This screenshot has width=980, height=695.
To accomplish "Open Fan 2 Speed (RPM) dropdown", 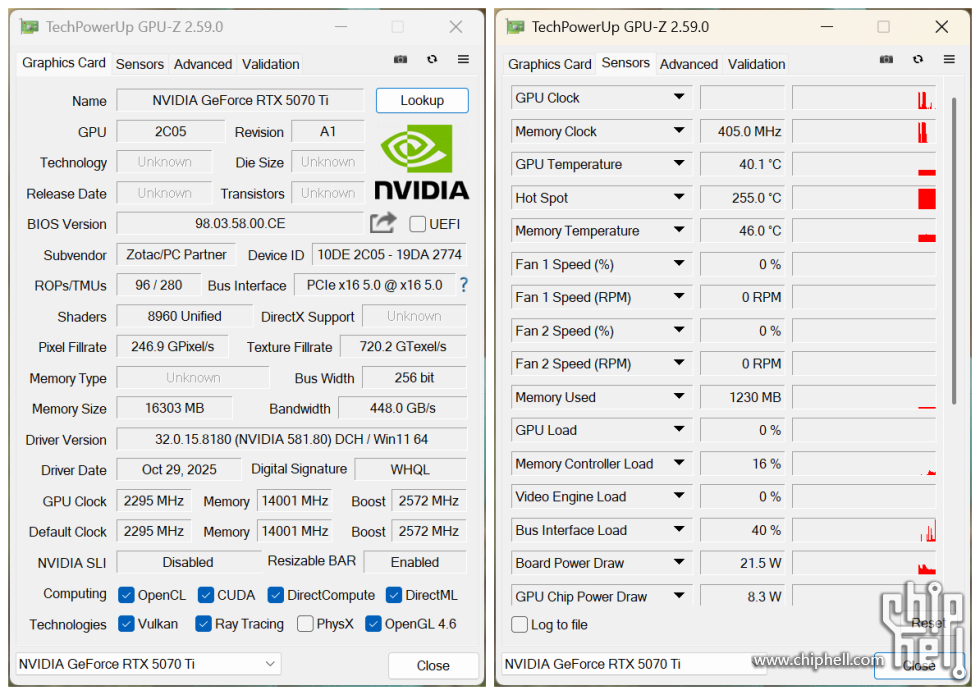I will point(679,362).
